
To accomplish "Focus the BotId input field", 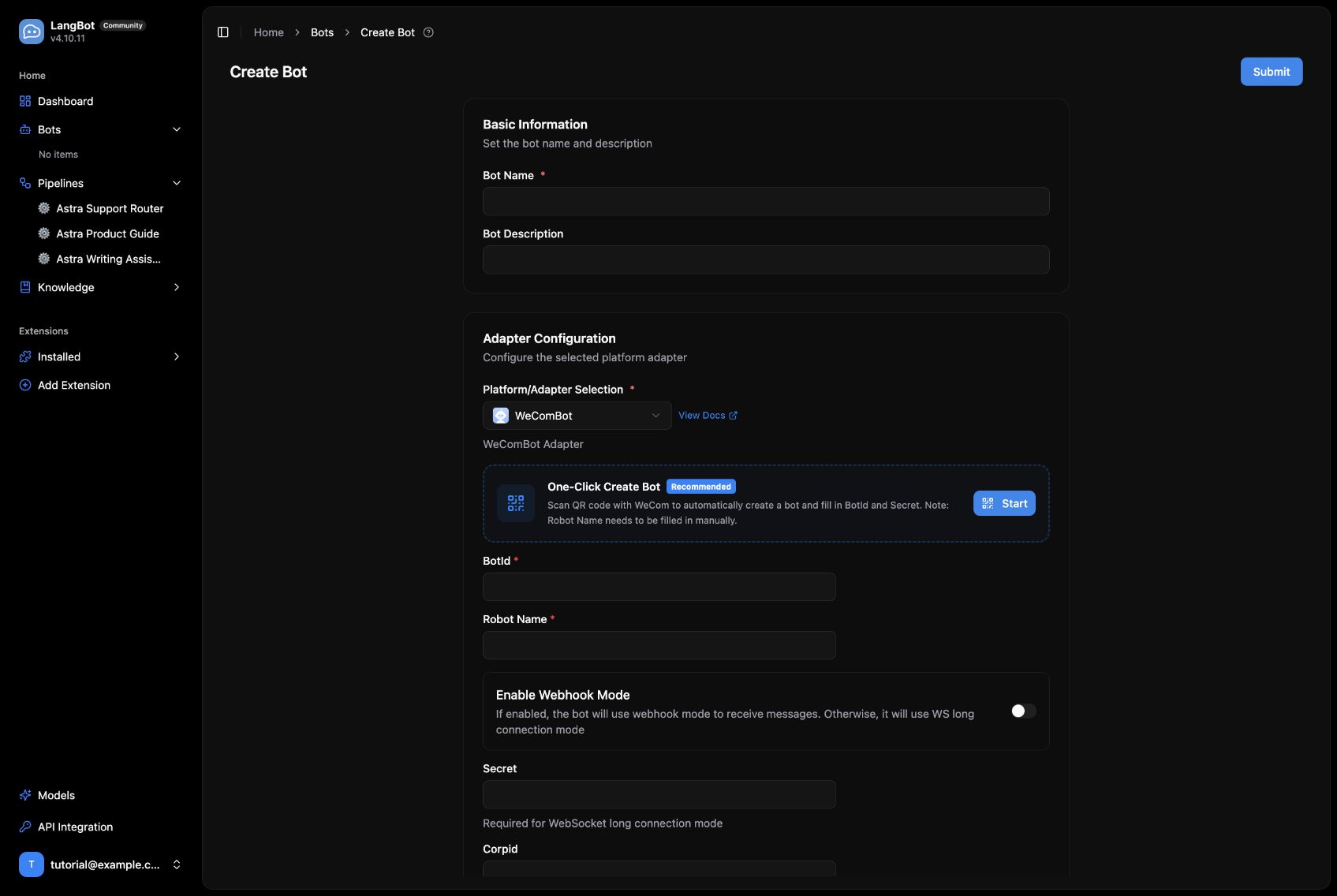I will coord(659,587).
